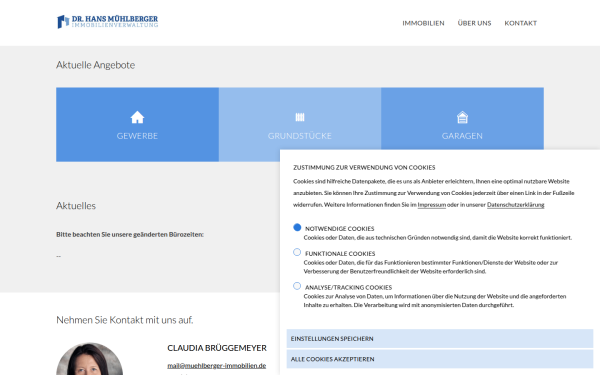The height and width of the screenshot is (375, 600).
Task: Toggle the Notwendige Cookies option
Action: [297, 227]
